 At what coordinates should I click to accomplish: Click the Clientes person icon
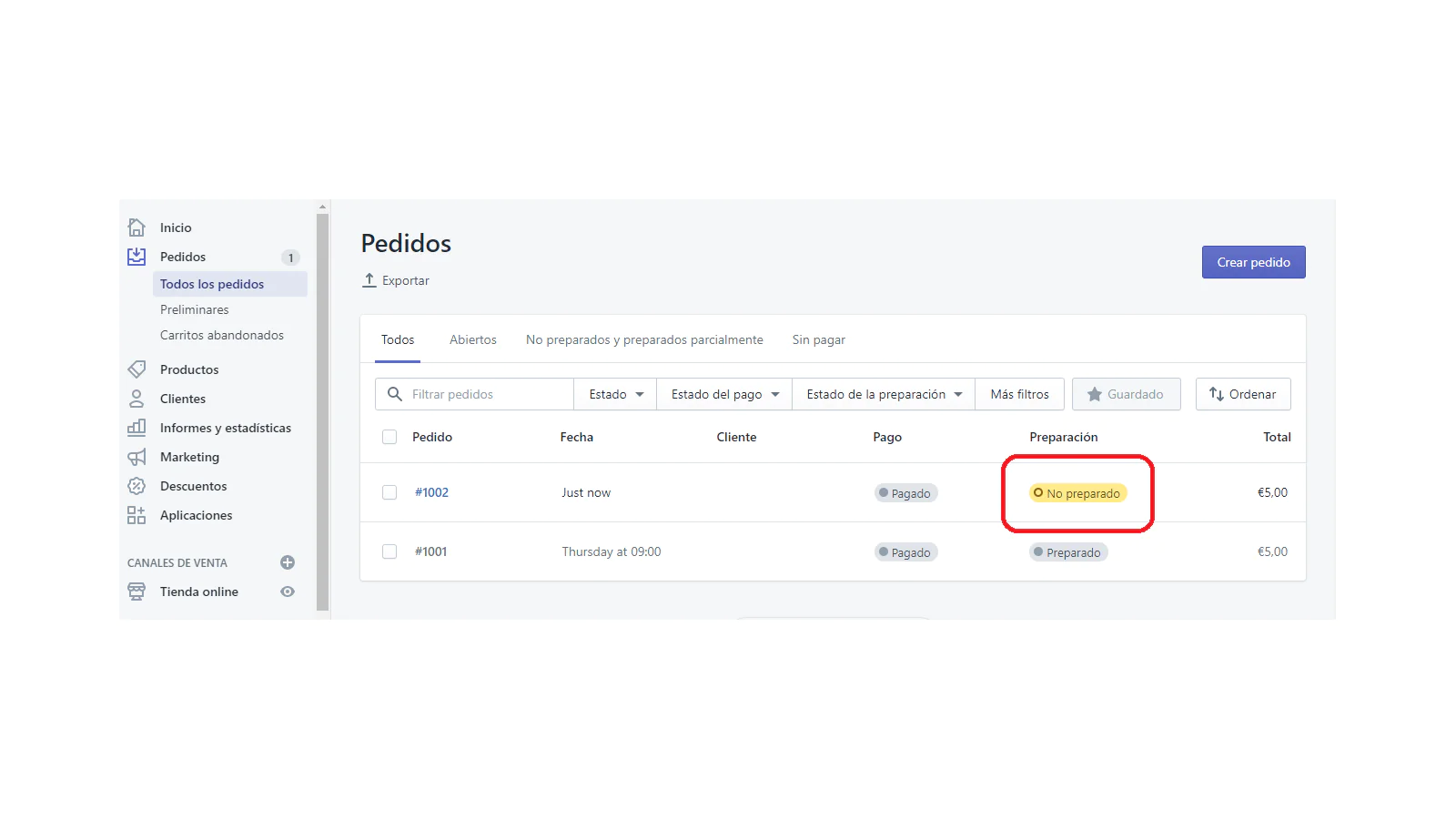tap(136, 399)
